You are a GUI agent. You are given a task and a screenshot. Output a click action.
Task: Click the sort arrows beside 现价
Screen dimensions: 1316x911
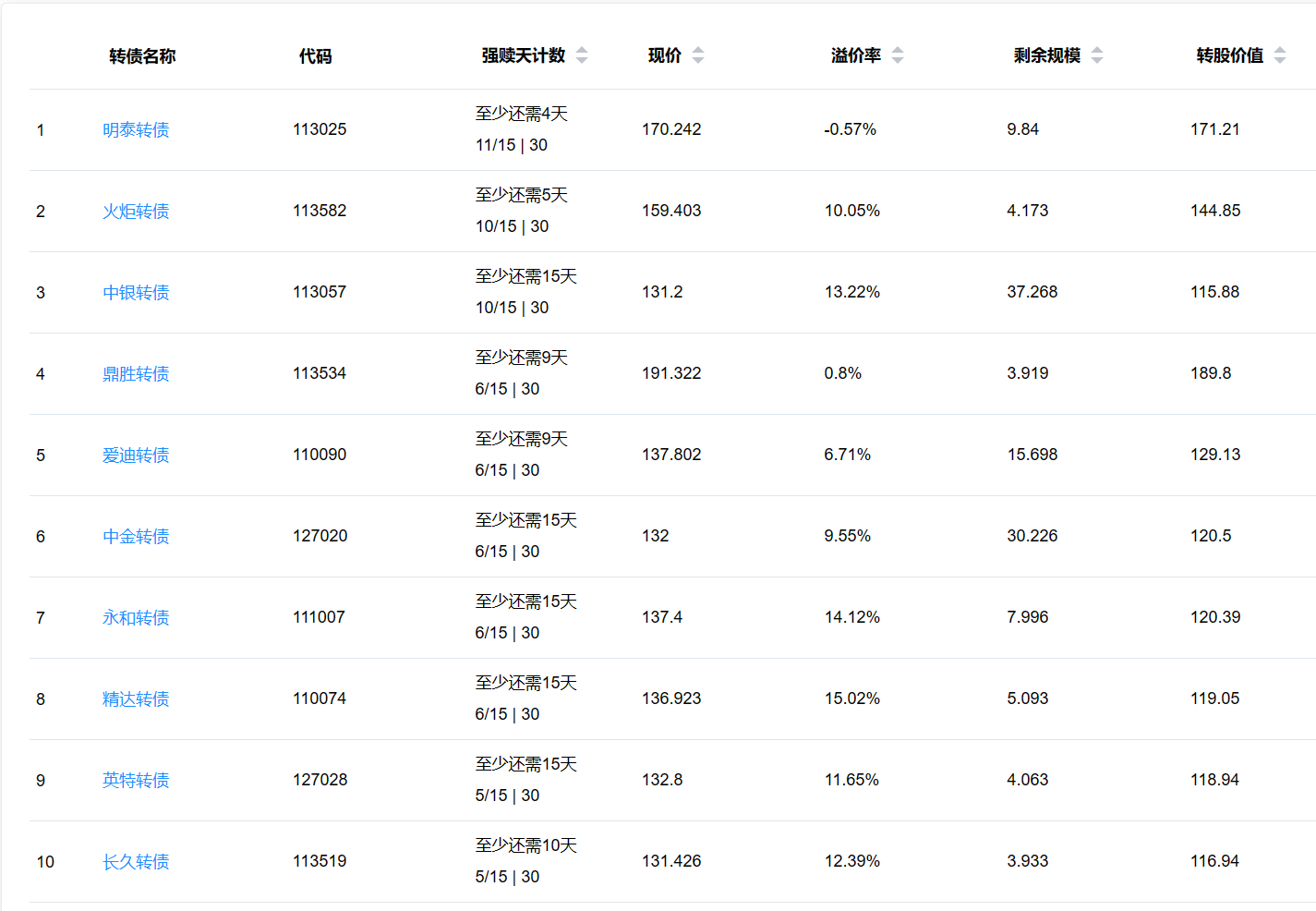698,55
